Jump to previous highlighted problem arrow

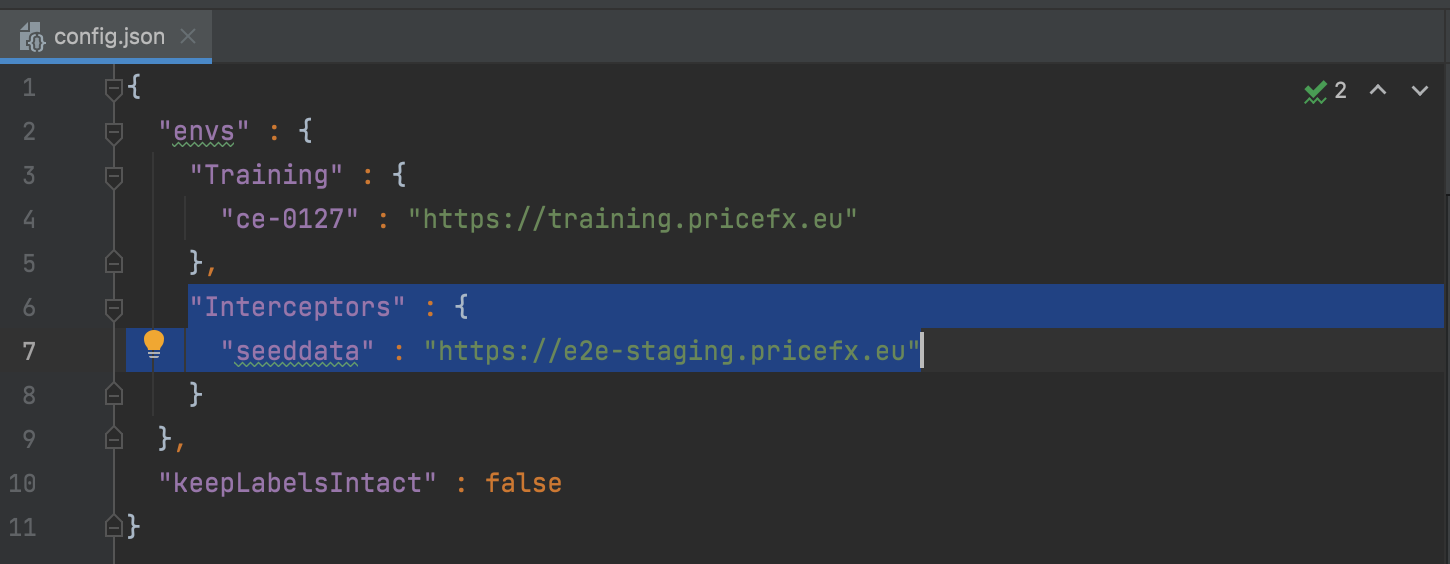tap(1378, 91)
